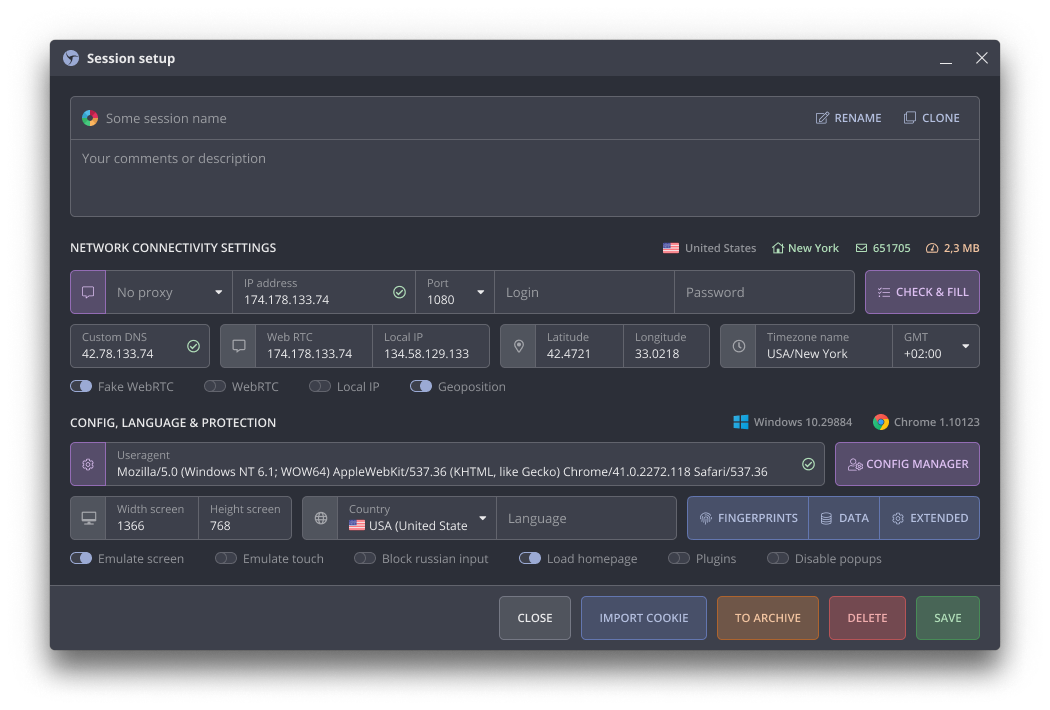
Task: Click the Local IP field
Action: [x=431, y=346]
